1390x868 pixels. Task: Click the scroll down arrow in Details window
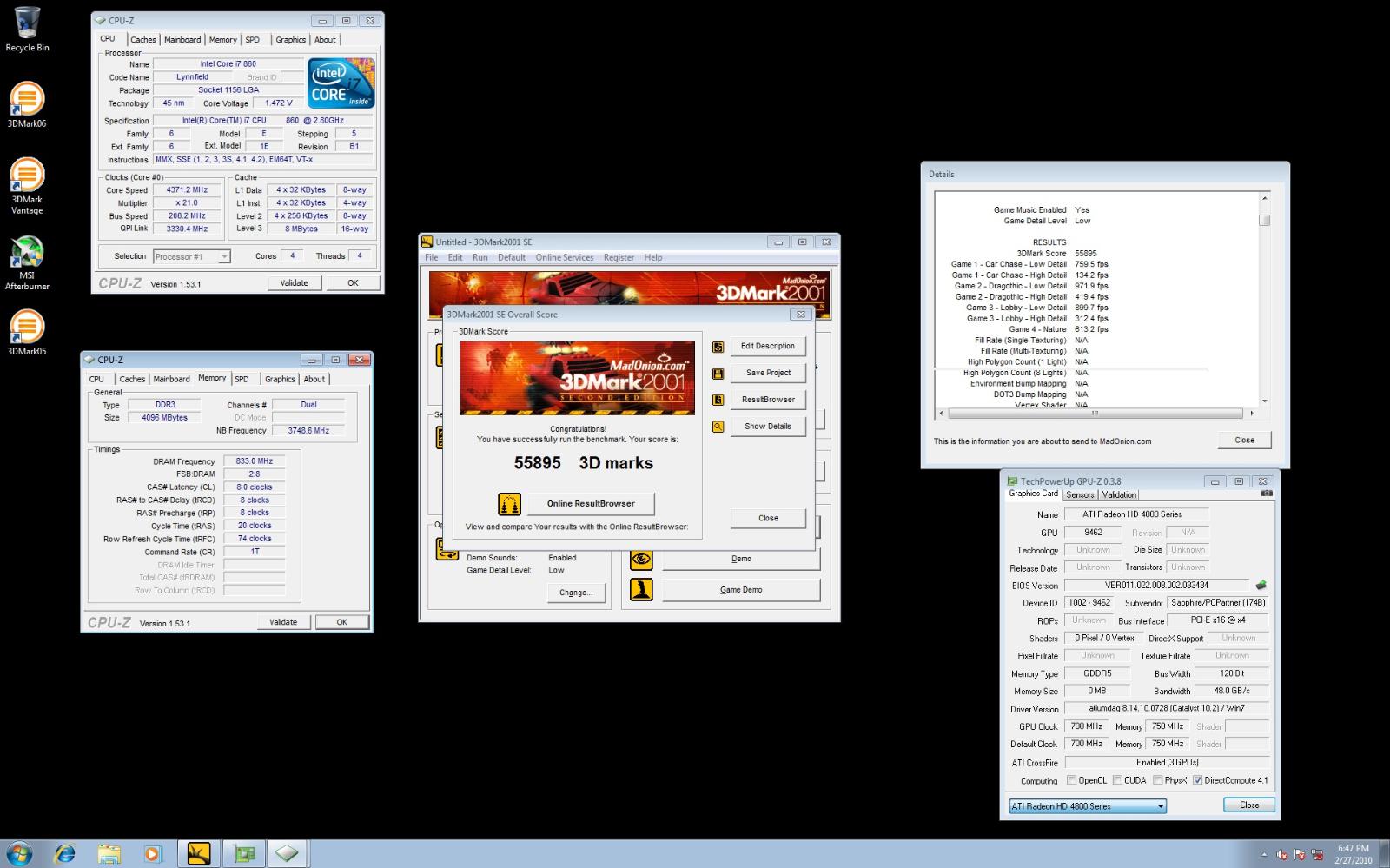click(x=1264, y=401)
